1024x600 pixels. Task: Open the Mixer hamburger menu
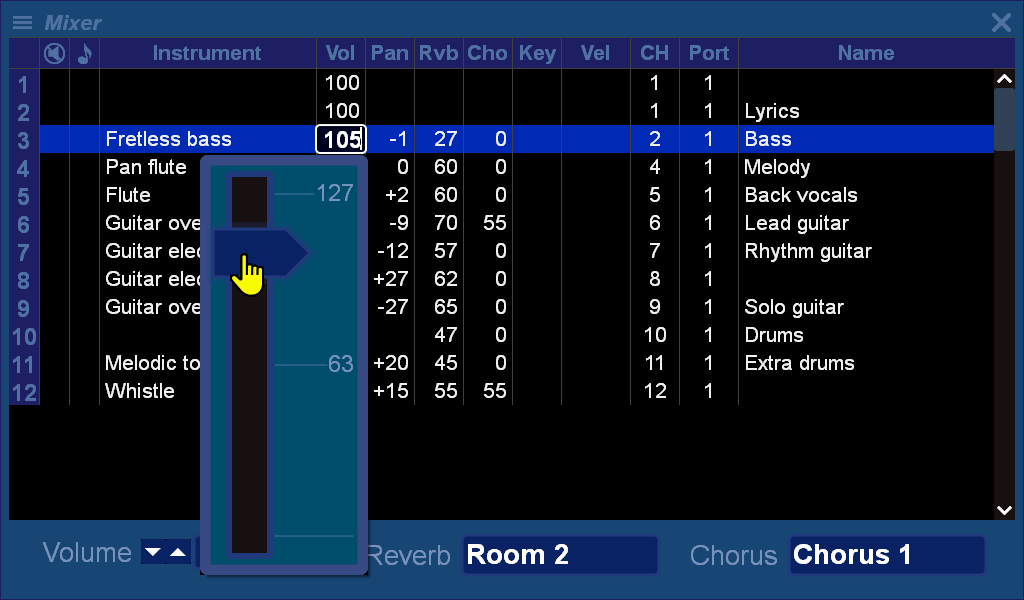[x=22, y=23]
